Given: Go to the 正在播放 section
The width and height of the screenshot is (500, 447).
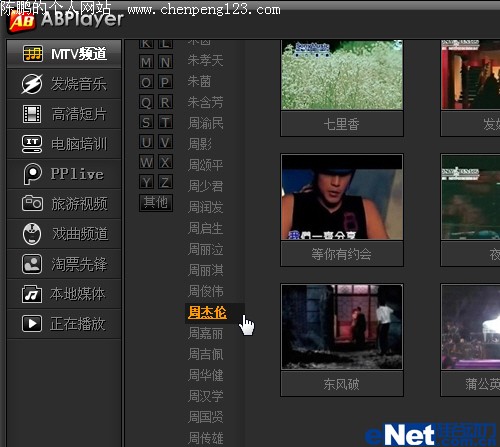Looking at the screenshot, I should coord(64,324).
